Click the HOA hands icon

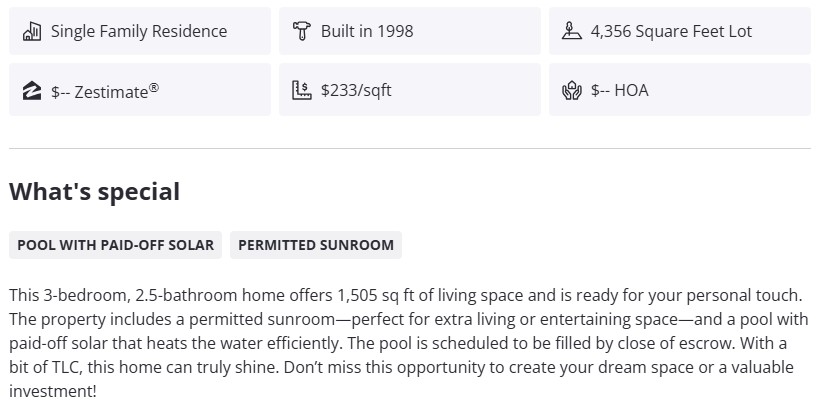tap(571, 90)
